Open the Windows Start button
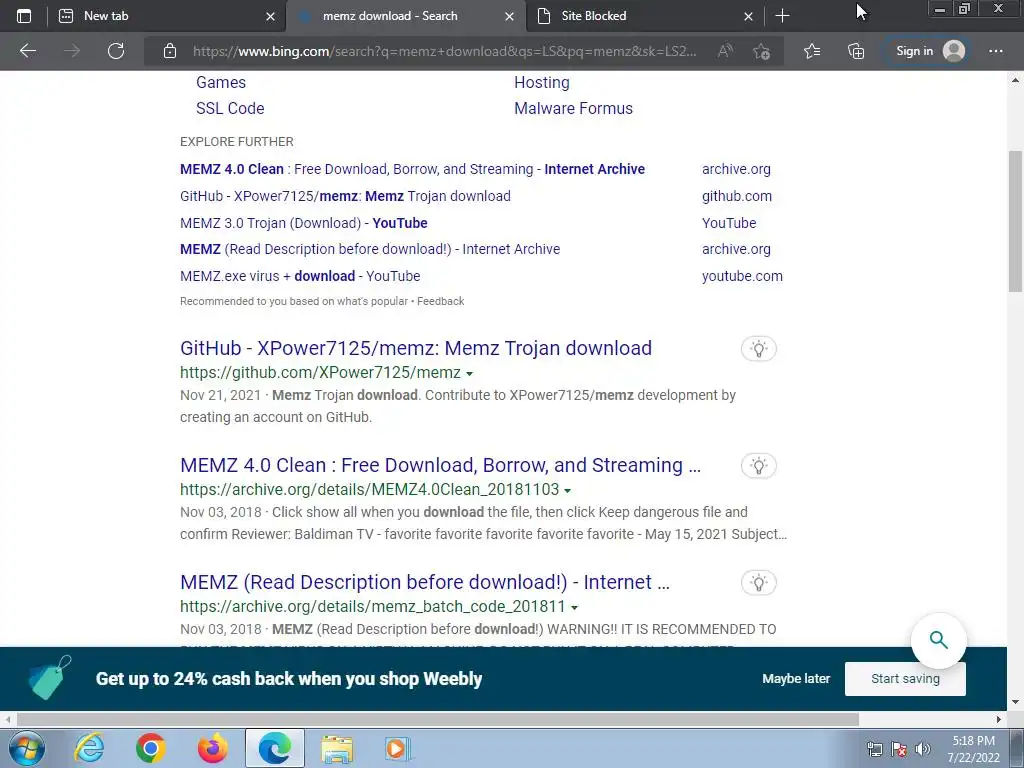1024x768 pixels. pyautogui.click(x=25, y=748)
